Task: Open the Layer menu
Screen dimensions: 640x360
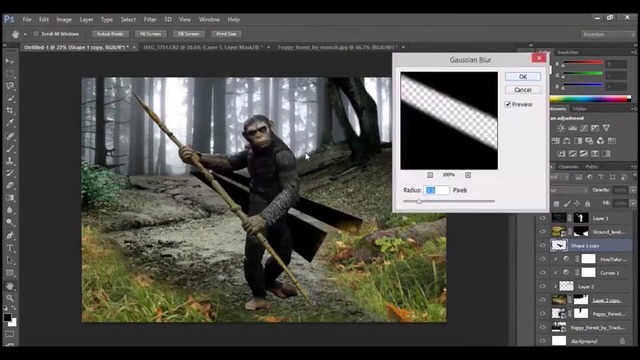Action: pos(86,20)
